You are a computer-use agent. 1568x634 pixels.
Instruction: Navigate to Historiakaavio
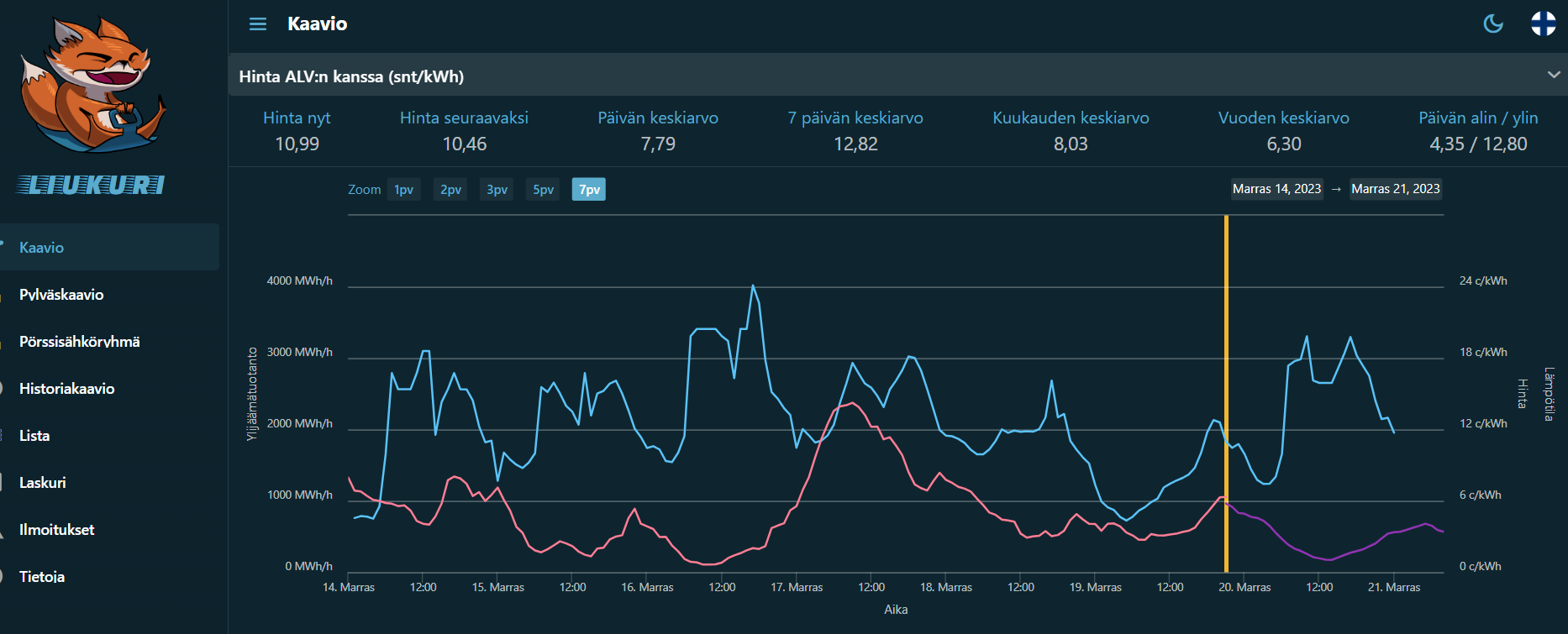pos(66,389)
